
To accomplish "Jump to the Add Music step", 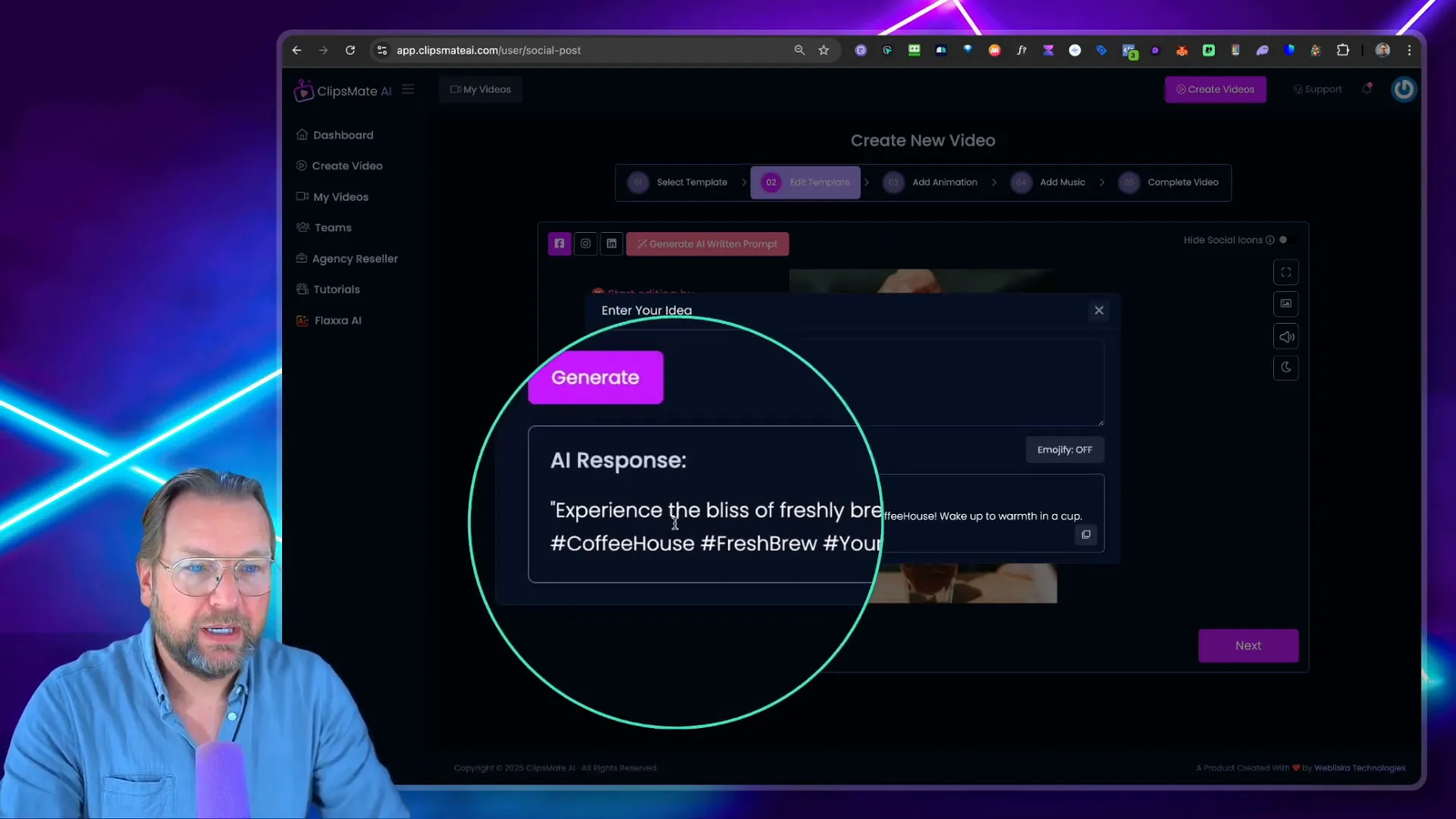I will point(1048,182).
